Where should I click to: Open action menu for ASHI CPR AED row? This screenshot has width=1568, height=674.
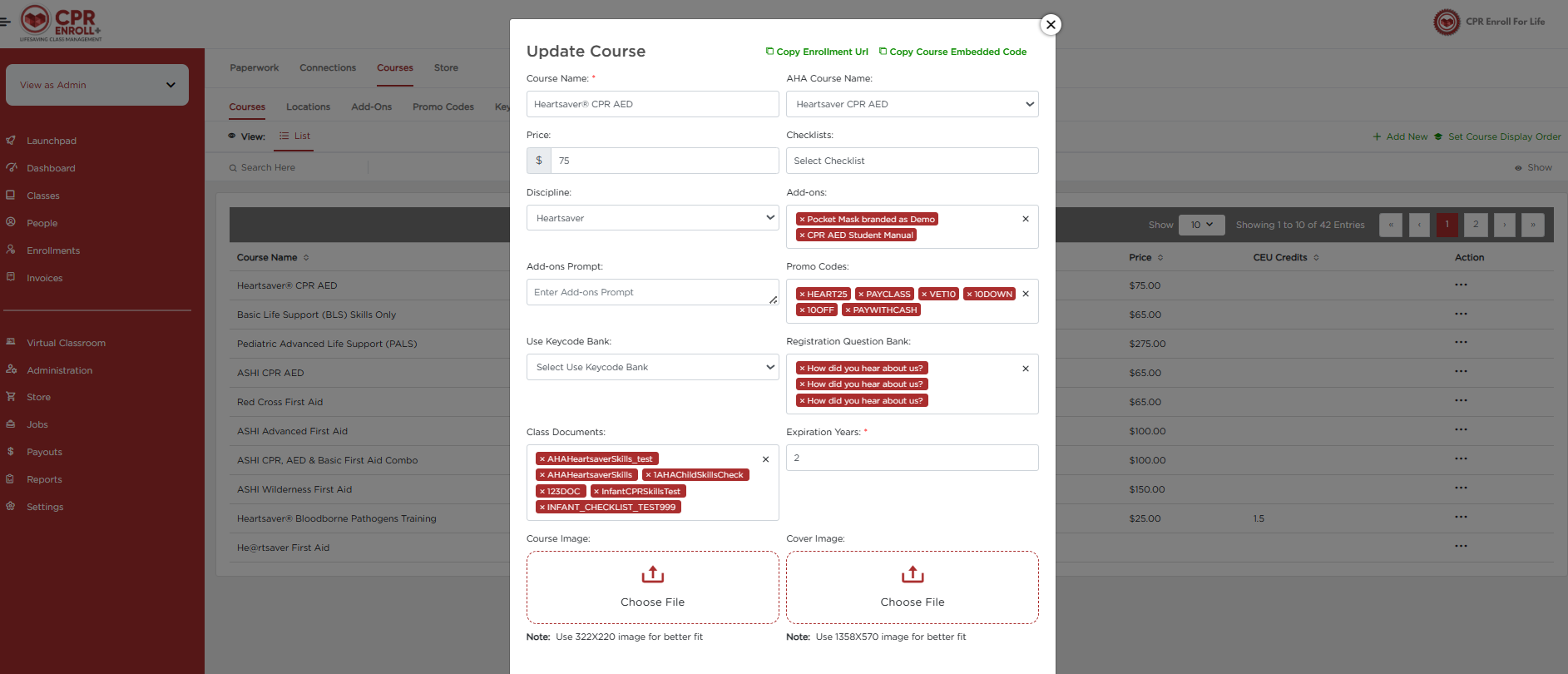1461,373
